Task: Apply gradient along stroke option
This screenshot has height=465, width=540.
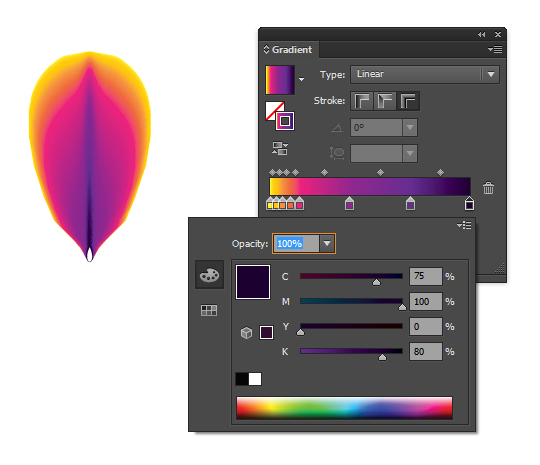Action: pyautogui.click(x=385, y=101)
